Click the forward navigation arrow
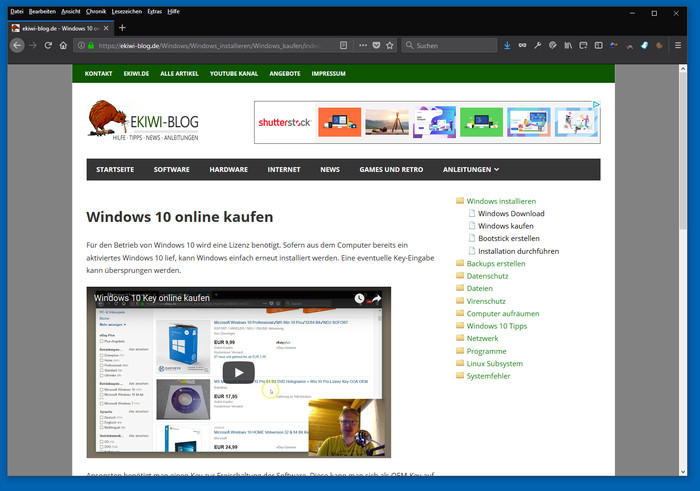Viewport: 700px width, 491px height. [33, 45]
